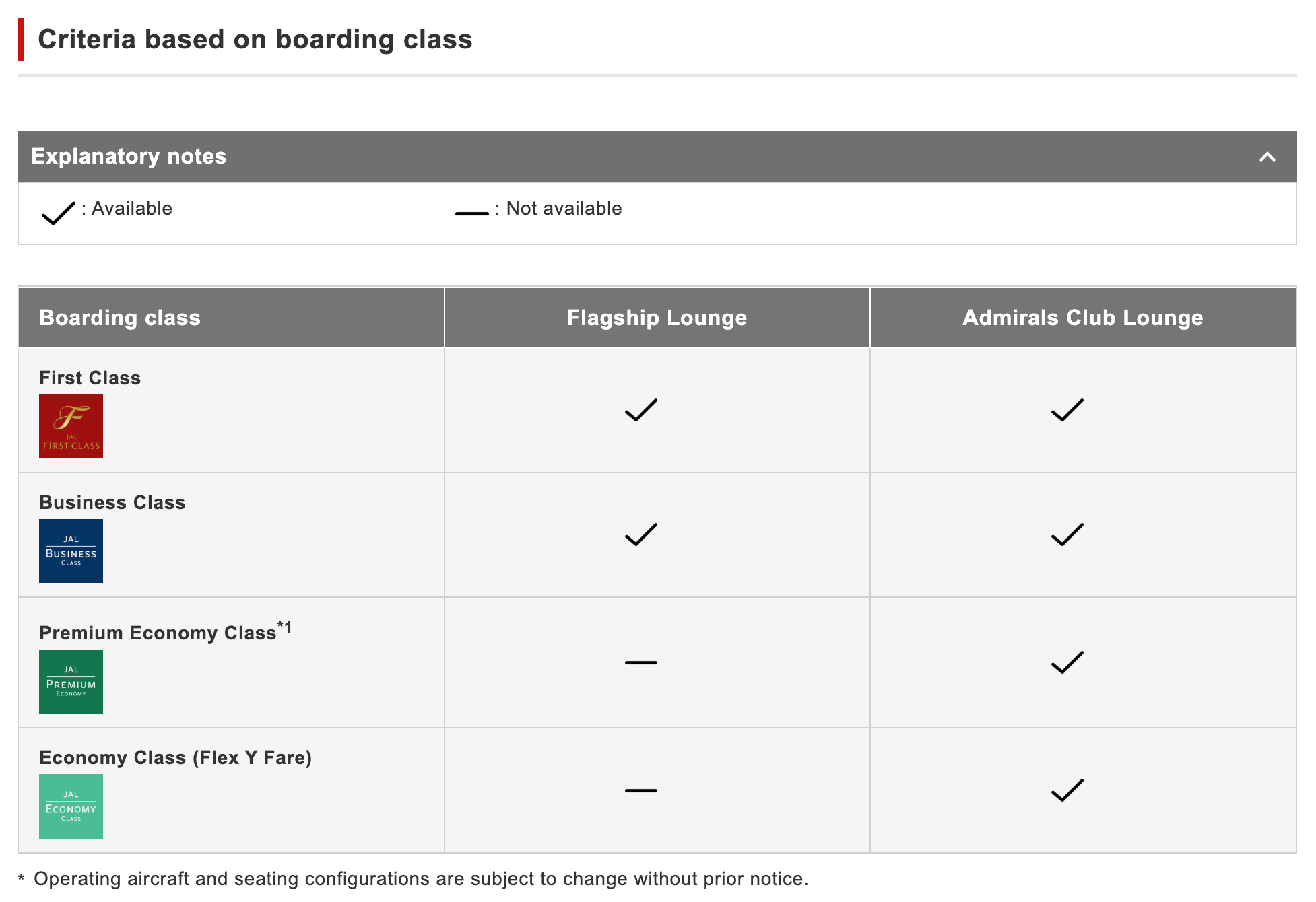Click Premium Economy Flagship Lounge dash

click(640, 662)
